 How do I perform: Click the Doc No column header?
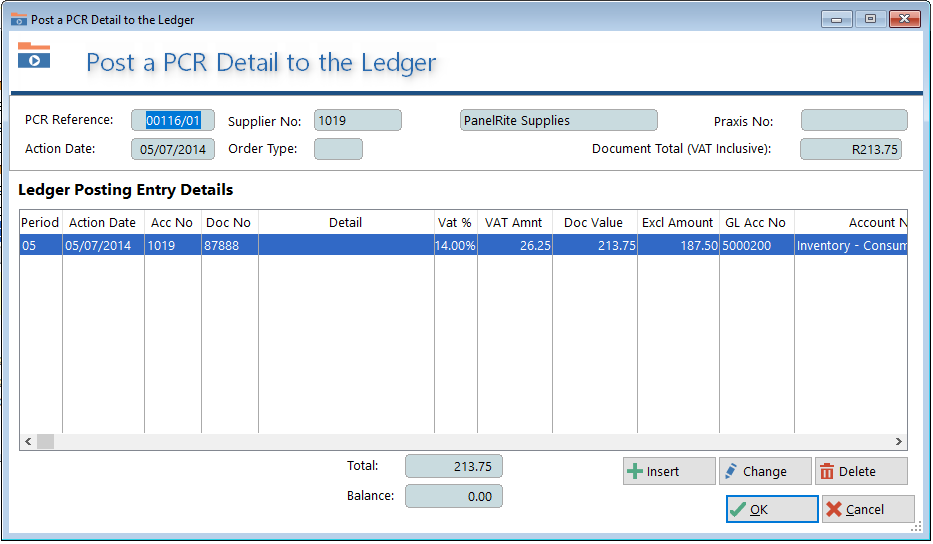click(229, 223)
